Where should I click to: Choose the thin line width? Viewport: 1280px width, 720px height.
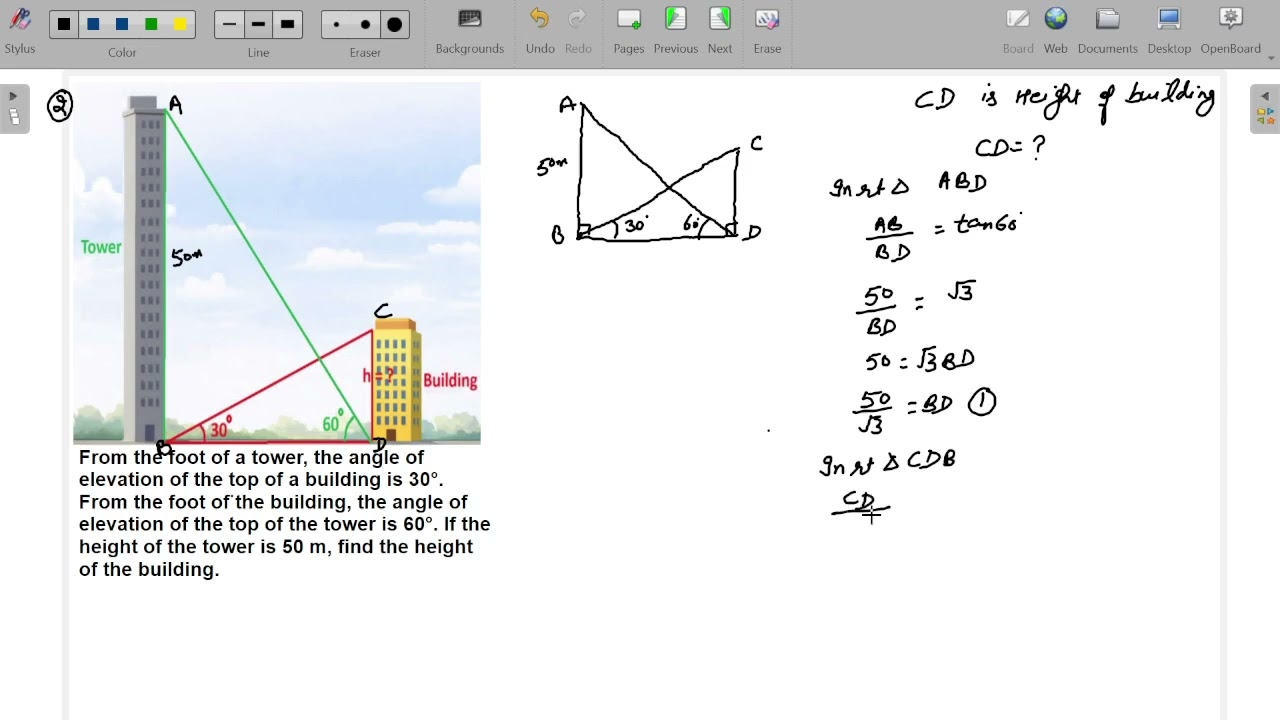[x=229, y=24]
